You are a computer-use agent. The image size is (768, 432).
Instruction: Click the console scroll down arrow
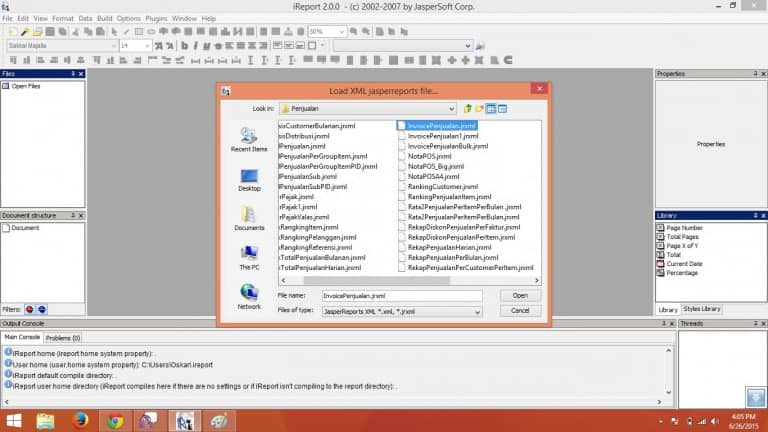[x=669, y=392]
